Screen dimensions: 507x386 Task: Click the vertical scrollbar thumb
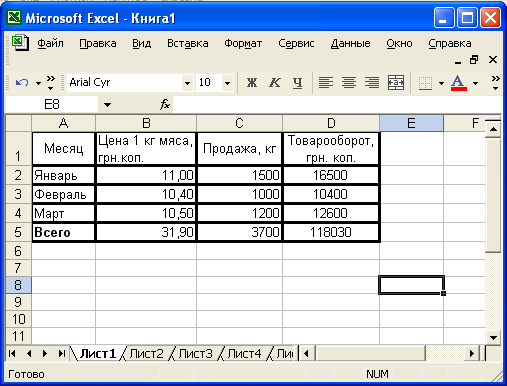point(493,196)
